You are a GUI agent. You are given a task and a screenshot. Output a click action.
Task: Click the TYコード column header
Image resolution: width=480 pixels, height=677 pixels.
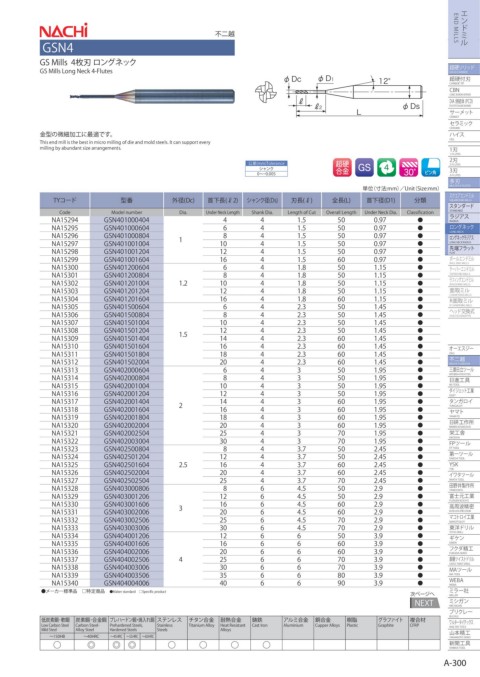(x=65, y=200)
